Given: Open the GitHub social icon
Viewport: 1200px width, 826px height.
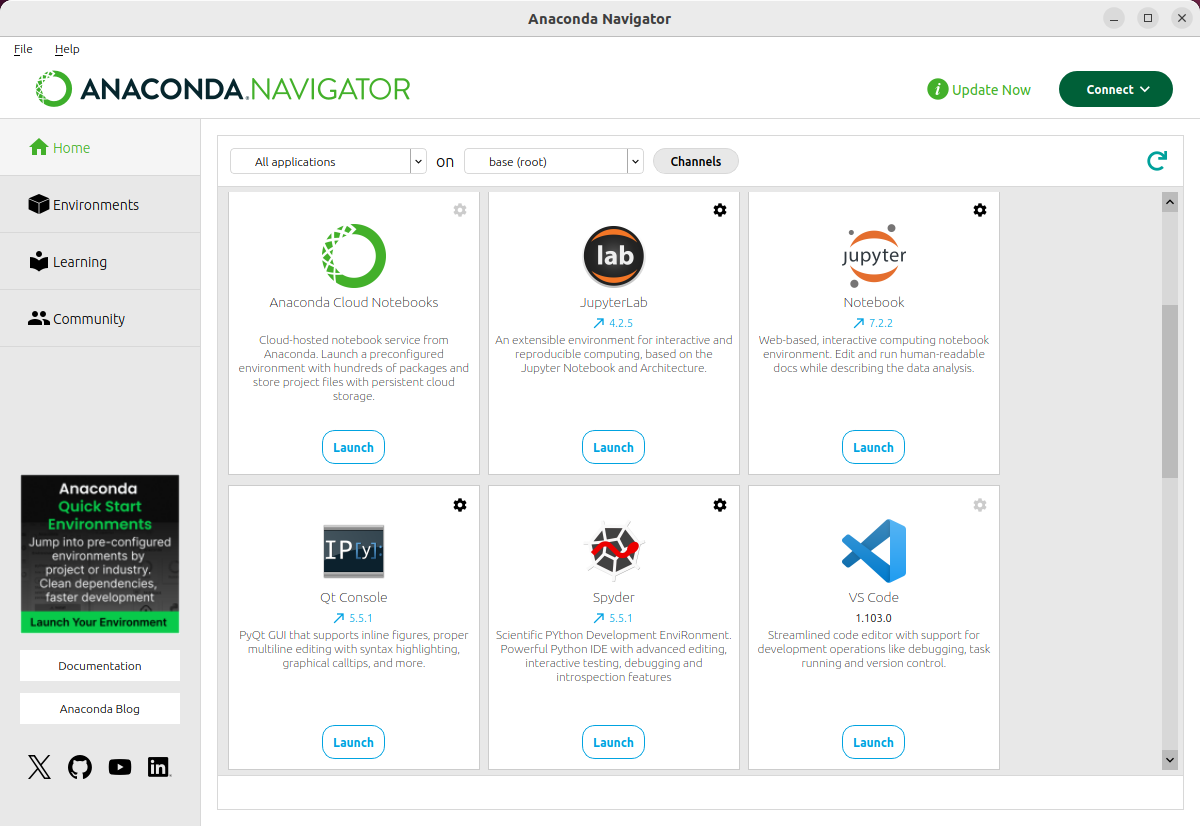Looking at the screenshot, I should pos(79,767).
